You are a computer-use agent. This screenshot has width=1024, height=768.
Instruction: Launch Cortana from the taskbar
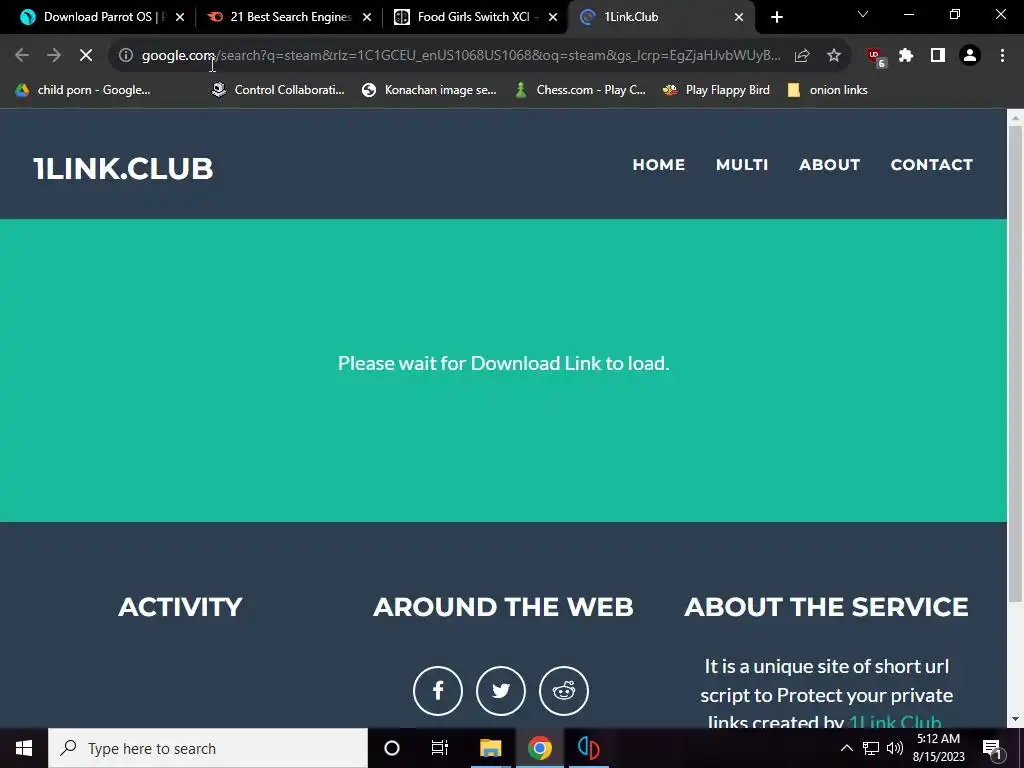coord(392,748)
